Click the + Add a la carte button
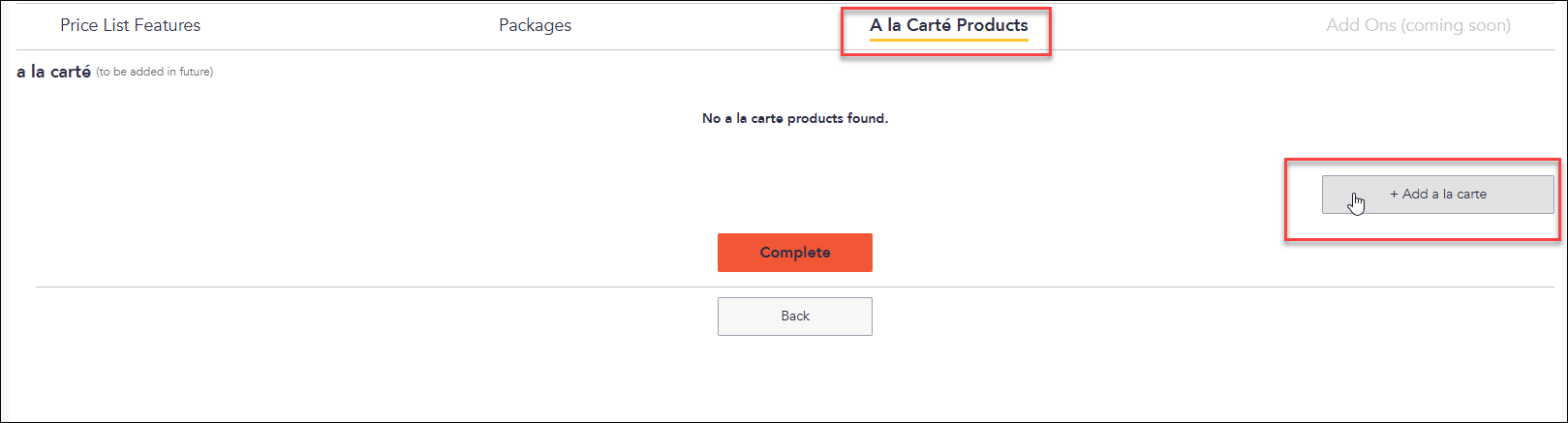The width and height of the screenshot is (1568, 423). coord(1437,194)
